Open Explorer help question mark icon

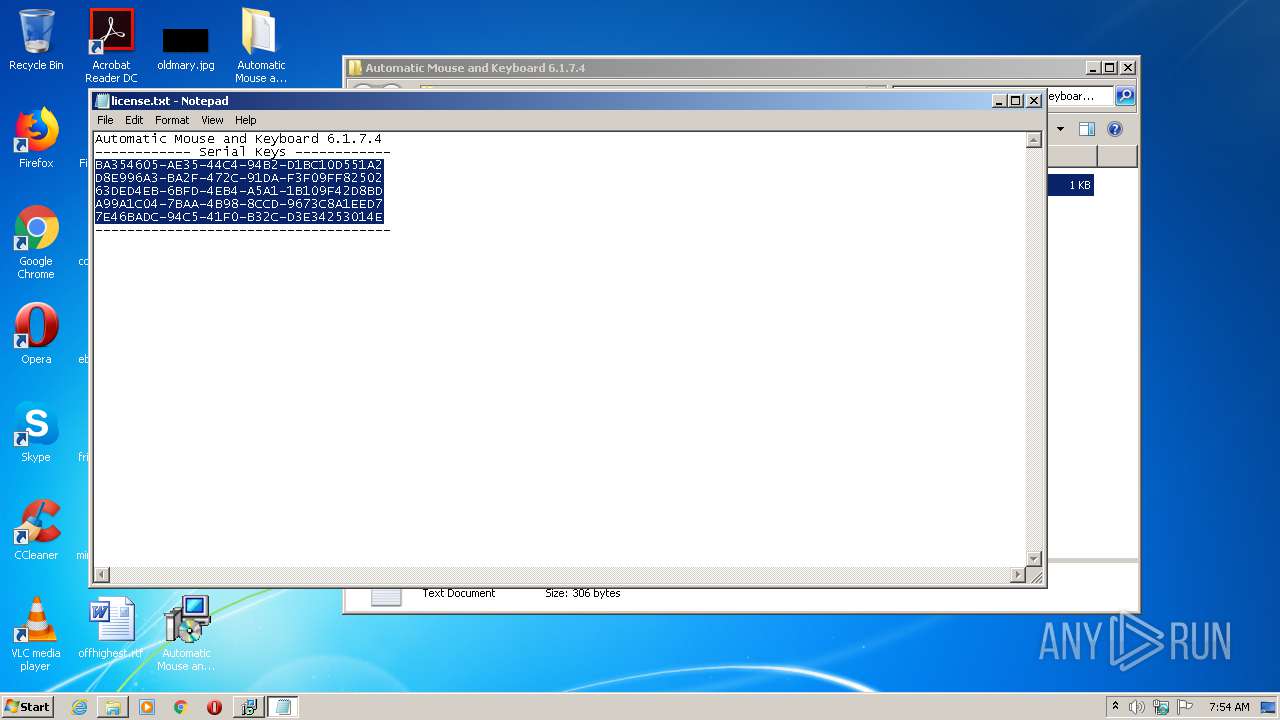tap(1115, 129)
